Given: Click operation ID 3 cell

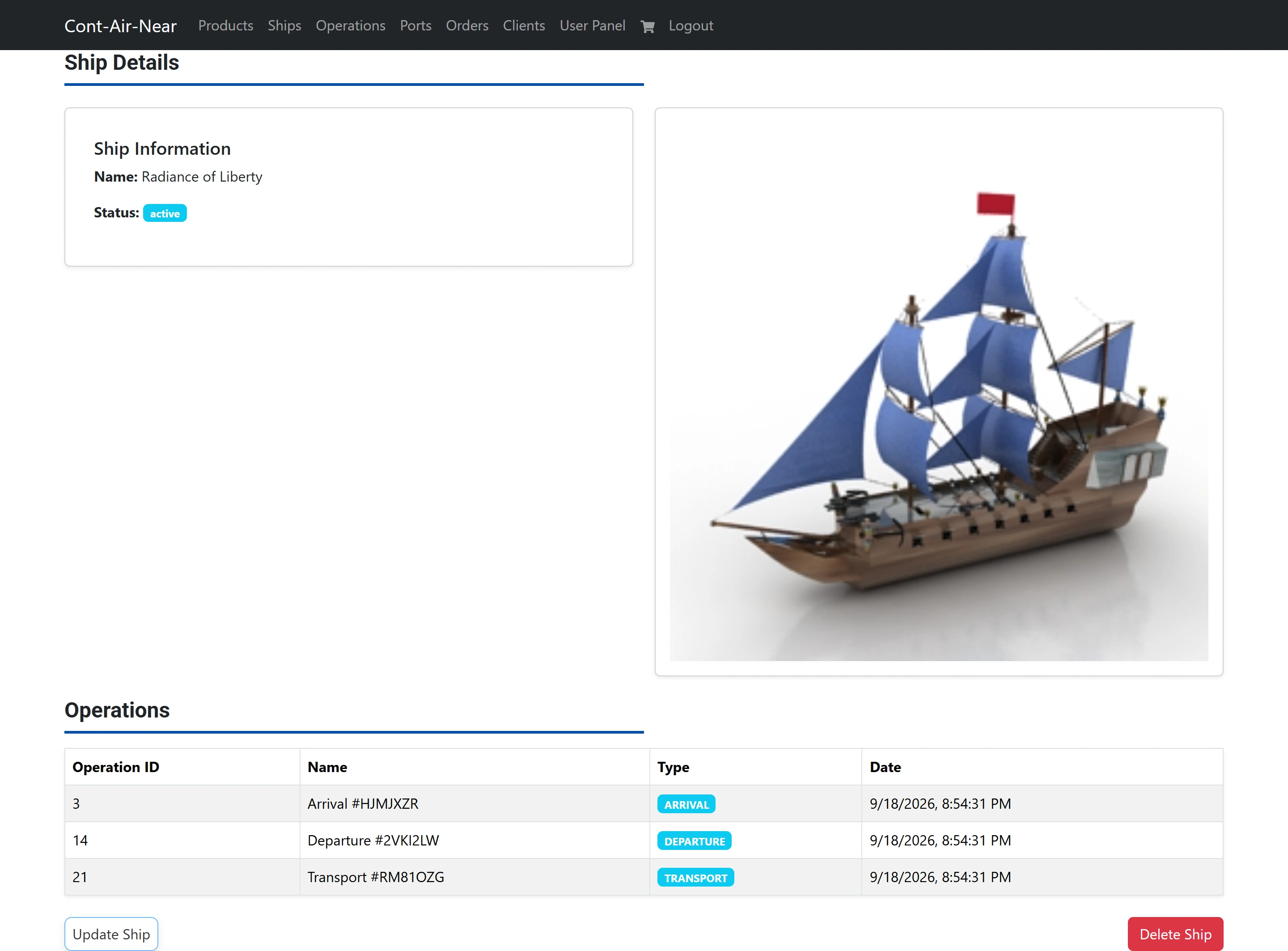Looking at the screenshot, I should [x=182, y=804].
